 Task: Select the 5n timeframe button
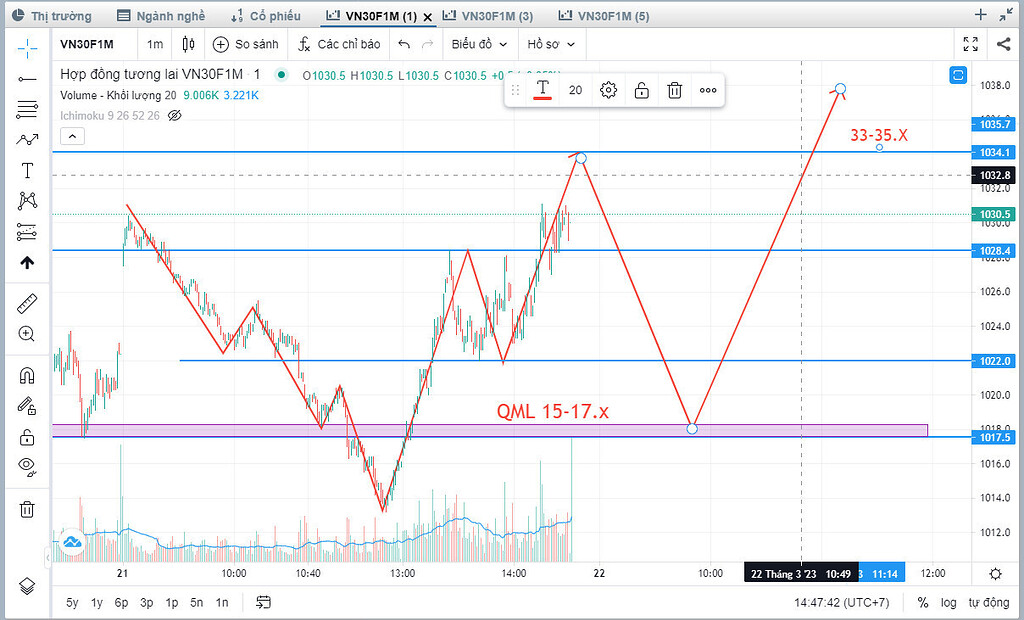pos(196,603)
